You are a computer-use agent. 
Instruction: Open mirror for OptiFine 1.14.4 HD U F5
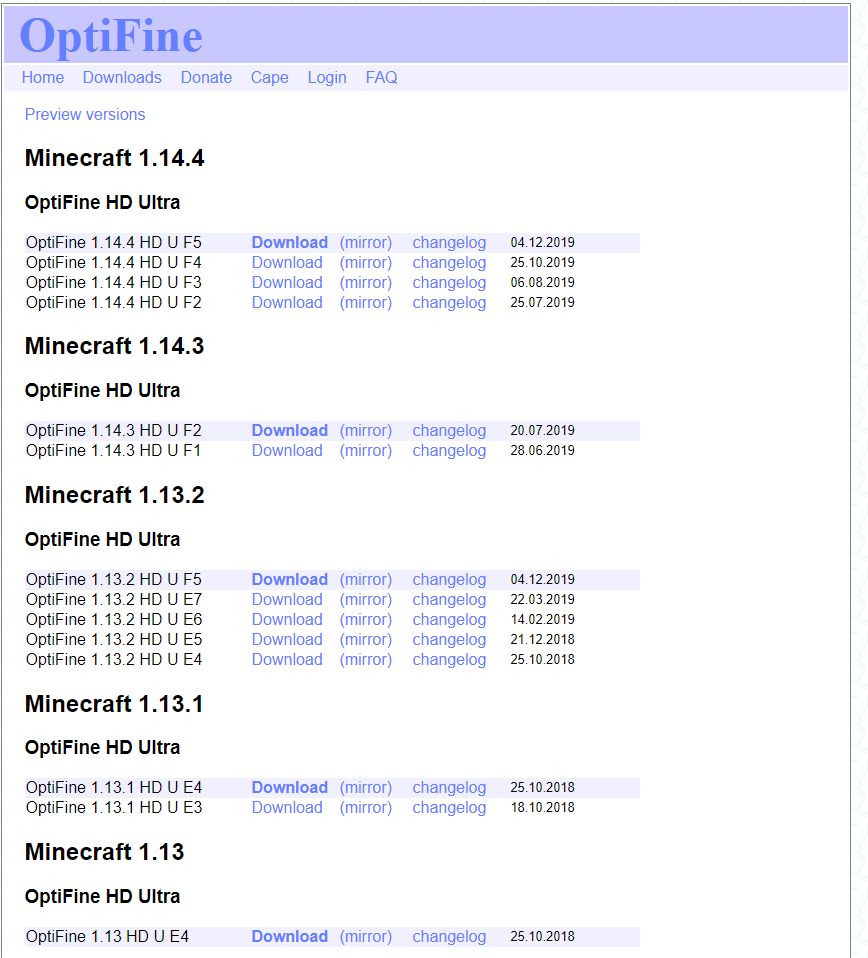(366, 243)
